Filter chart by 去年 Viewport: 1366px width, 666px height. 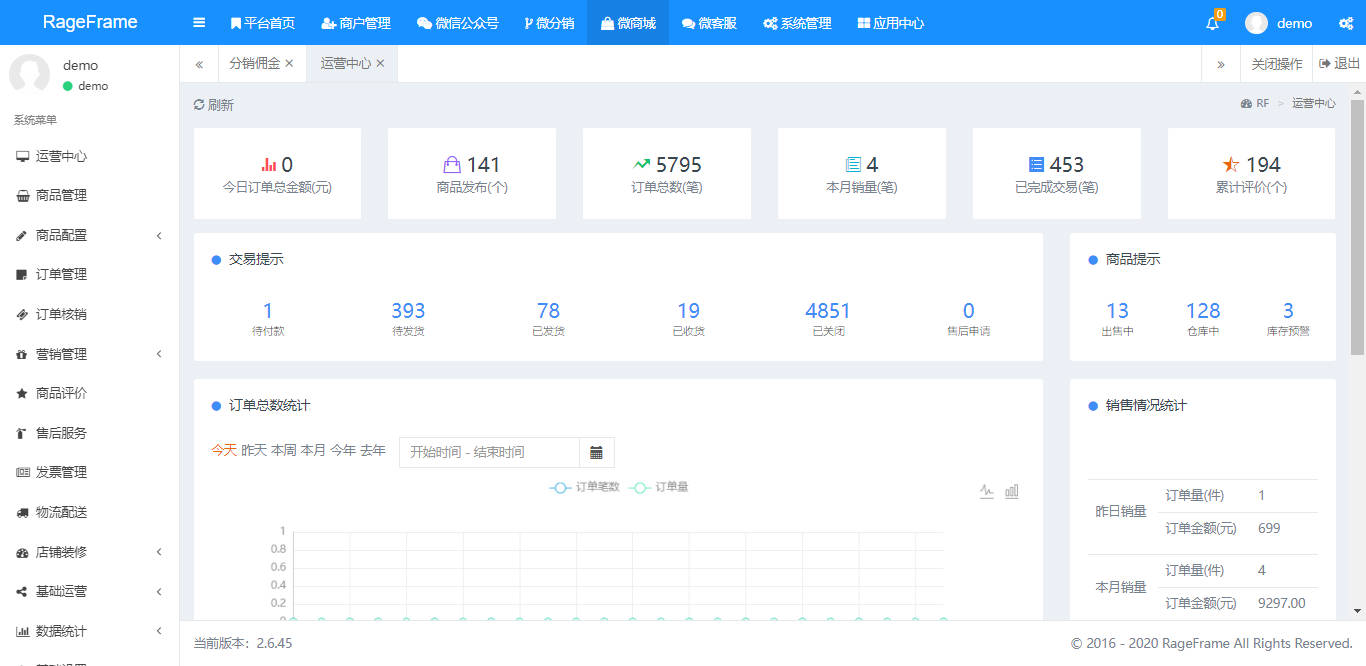tap(373, 451)
